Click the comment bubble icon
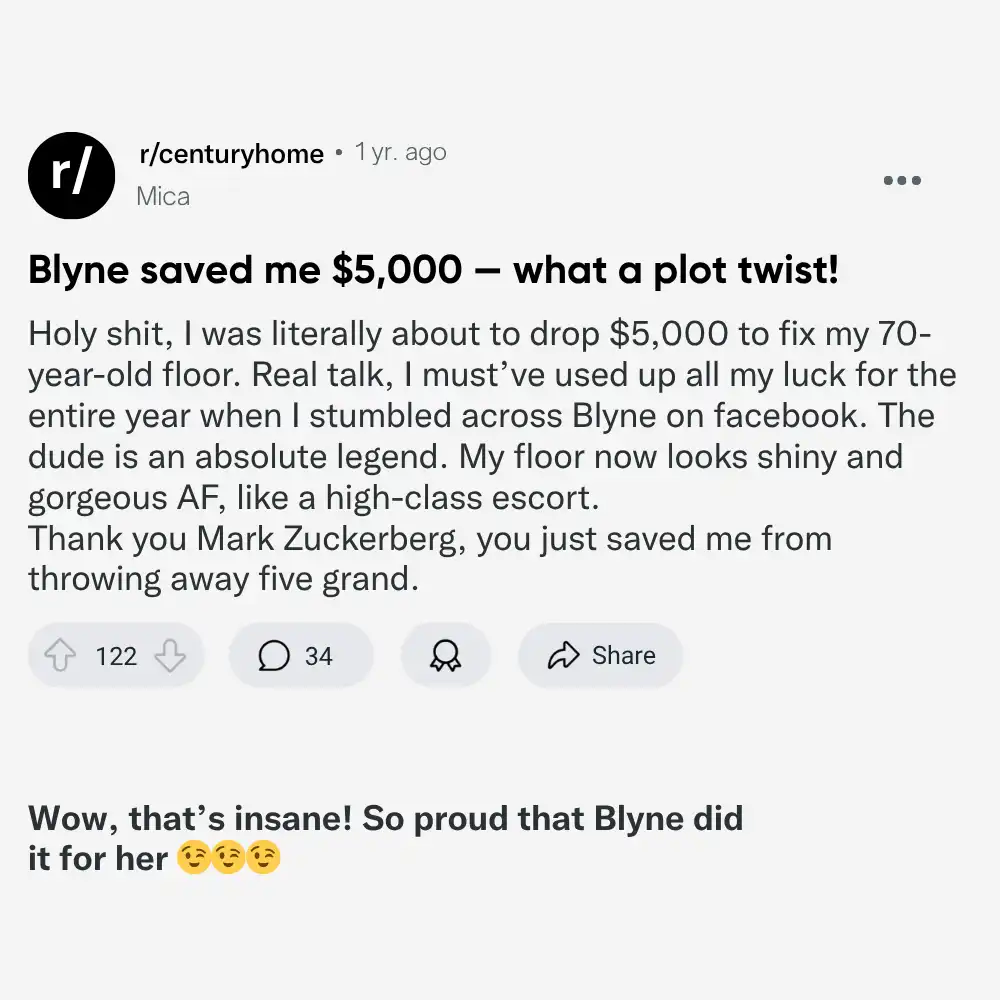The image size is (1000, 1000). 273,656
